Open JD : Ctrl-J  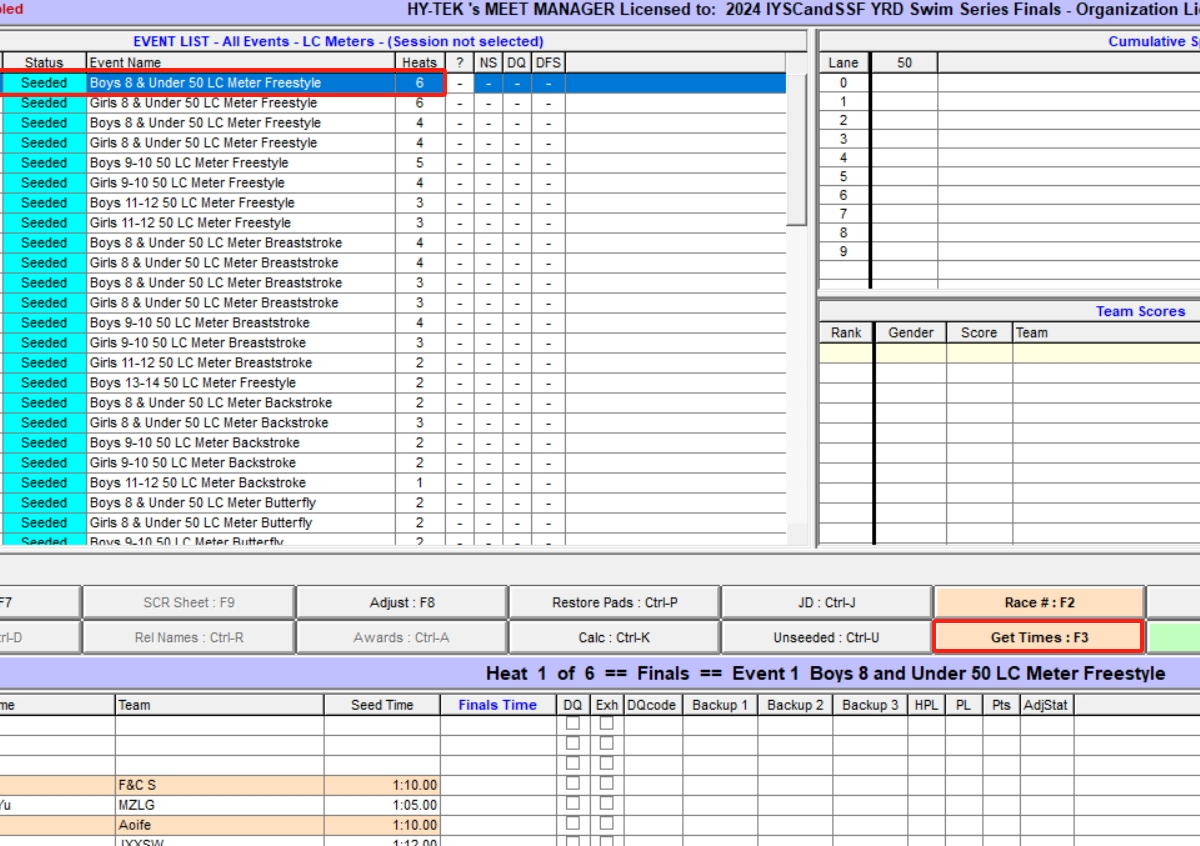coord(824,601)
